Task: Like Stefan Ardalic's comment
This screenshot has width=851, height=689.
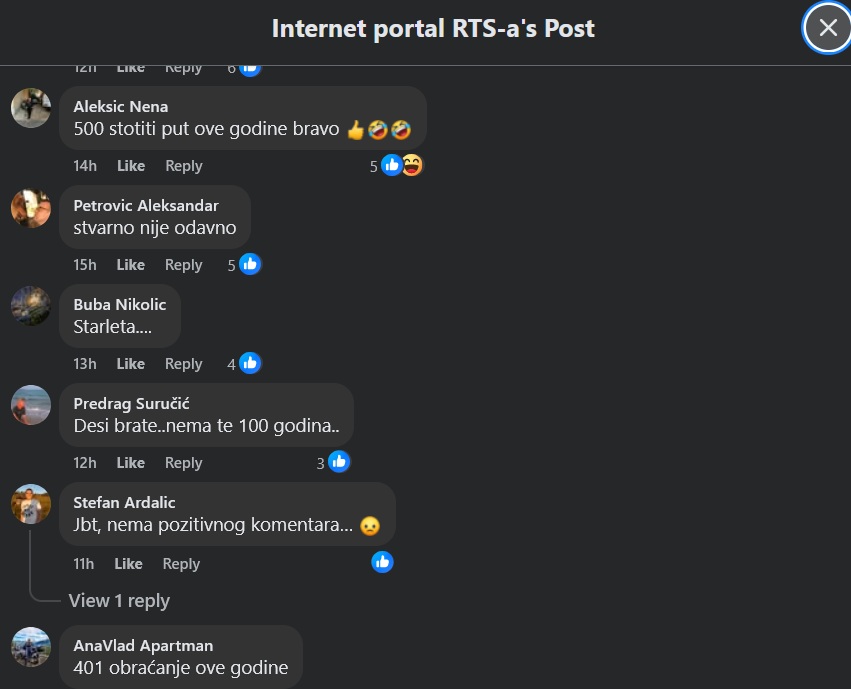Action: pos(128,564)
